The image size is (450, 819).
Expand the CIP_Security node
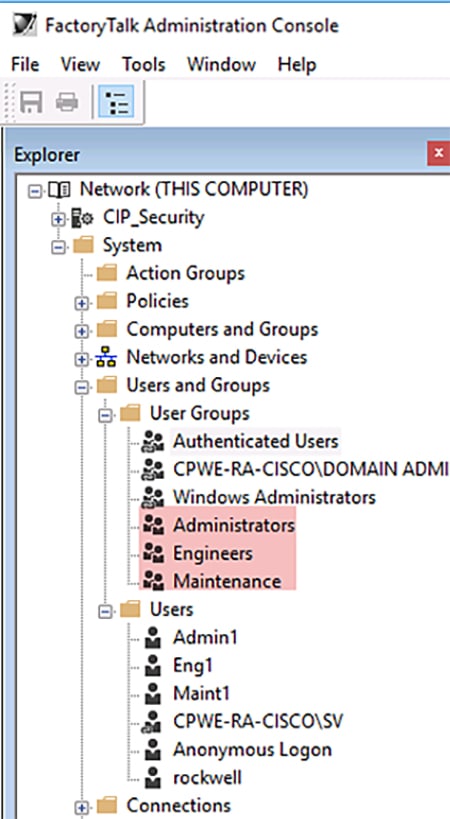coord(58,219)
